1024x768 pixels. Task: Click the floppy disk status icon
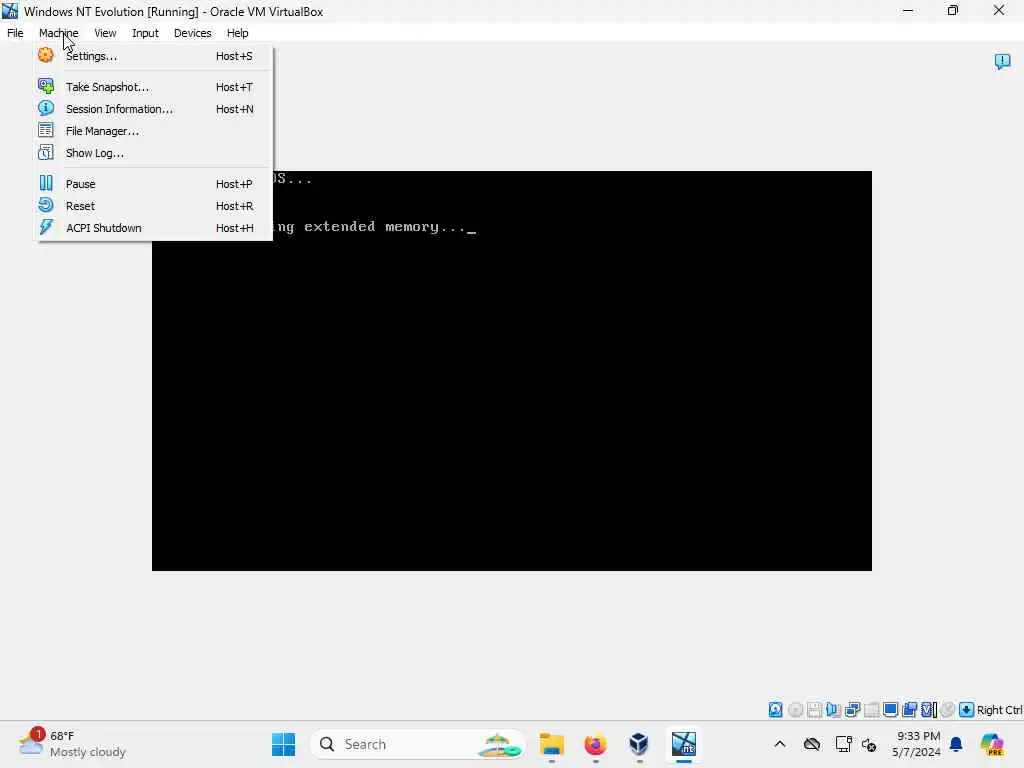point(814,710)
